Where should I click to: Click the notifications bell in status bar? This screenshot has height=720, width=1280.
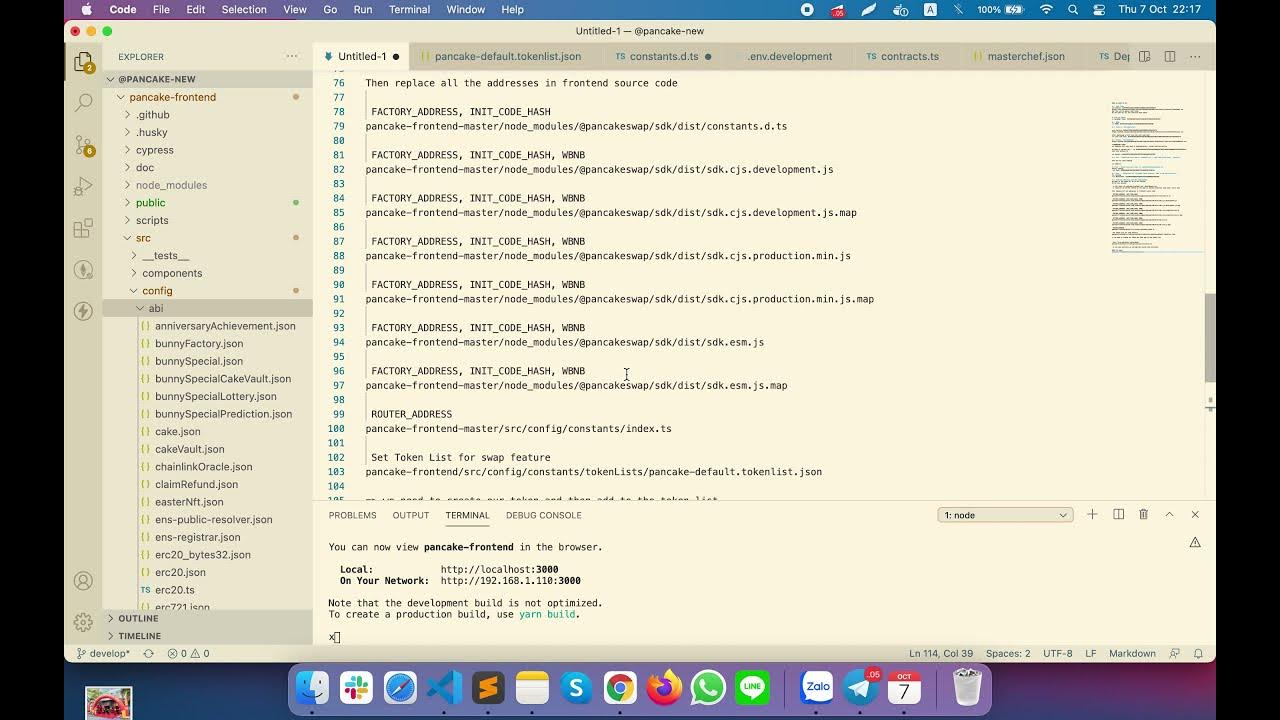pos(1198,653)
